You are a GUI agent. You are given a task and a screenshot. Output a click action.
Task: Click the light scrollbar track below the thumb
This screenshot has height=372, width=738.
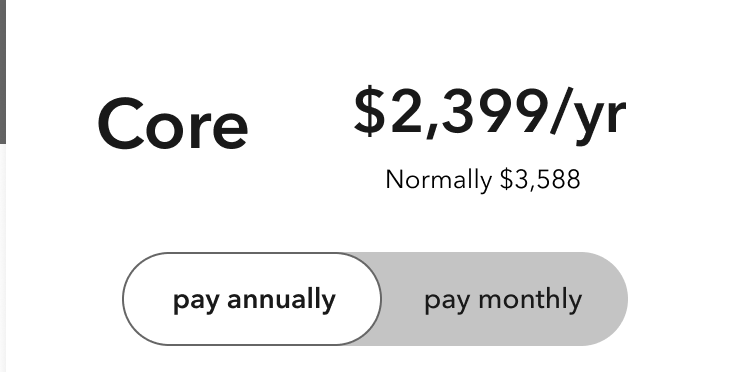pyautogui.click(x=2, y=258)
